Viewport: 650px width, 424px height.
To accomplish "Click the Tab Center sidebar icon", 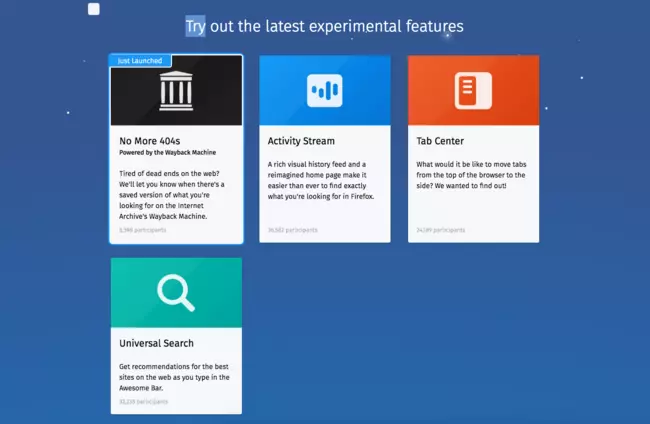I will pos(473,91).
